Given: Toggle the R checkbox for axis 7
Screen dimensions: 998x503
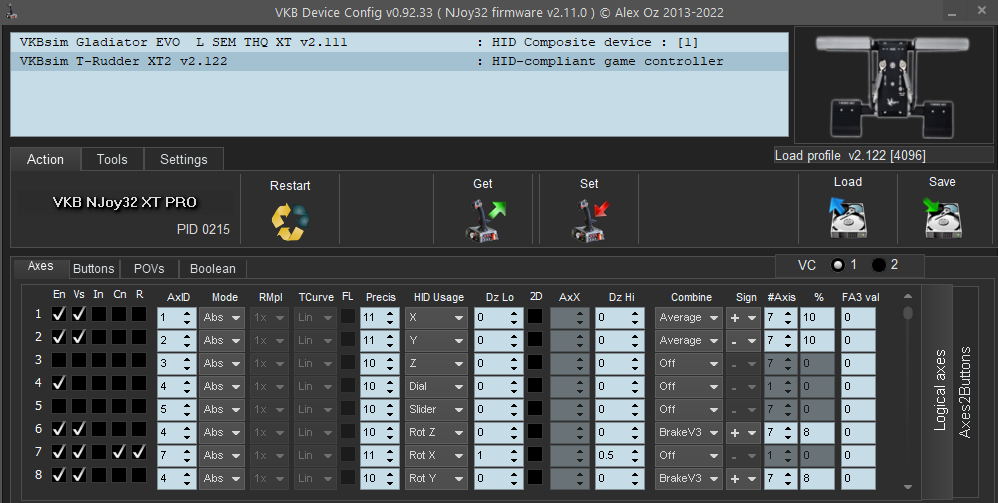Looking at the screenshot, I should coord(139,452).
